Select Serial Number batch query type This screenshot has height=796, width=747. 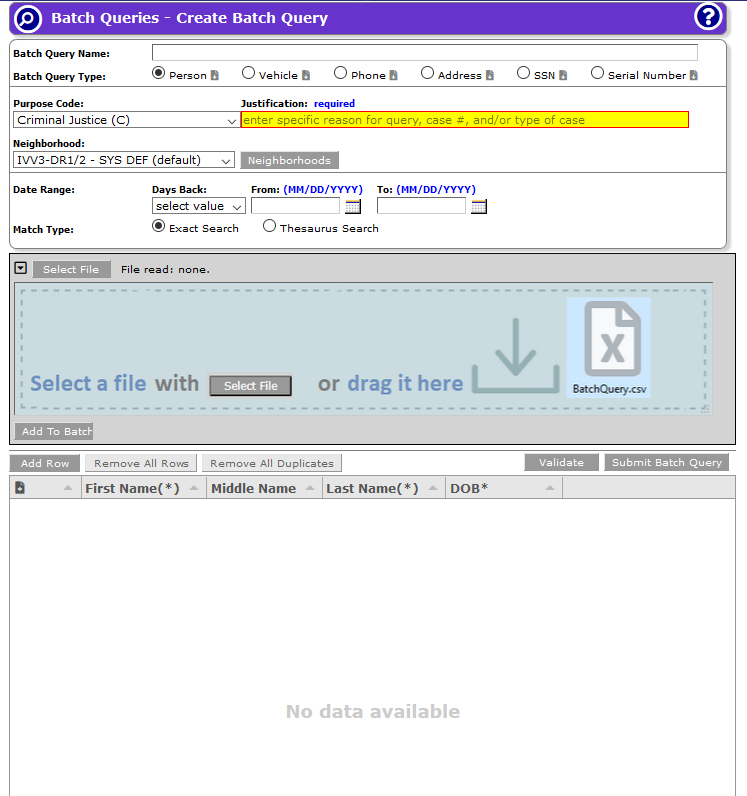click(597, 73)
